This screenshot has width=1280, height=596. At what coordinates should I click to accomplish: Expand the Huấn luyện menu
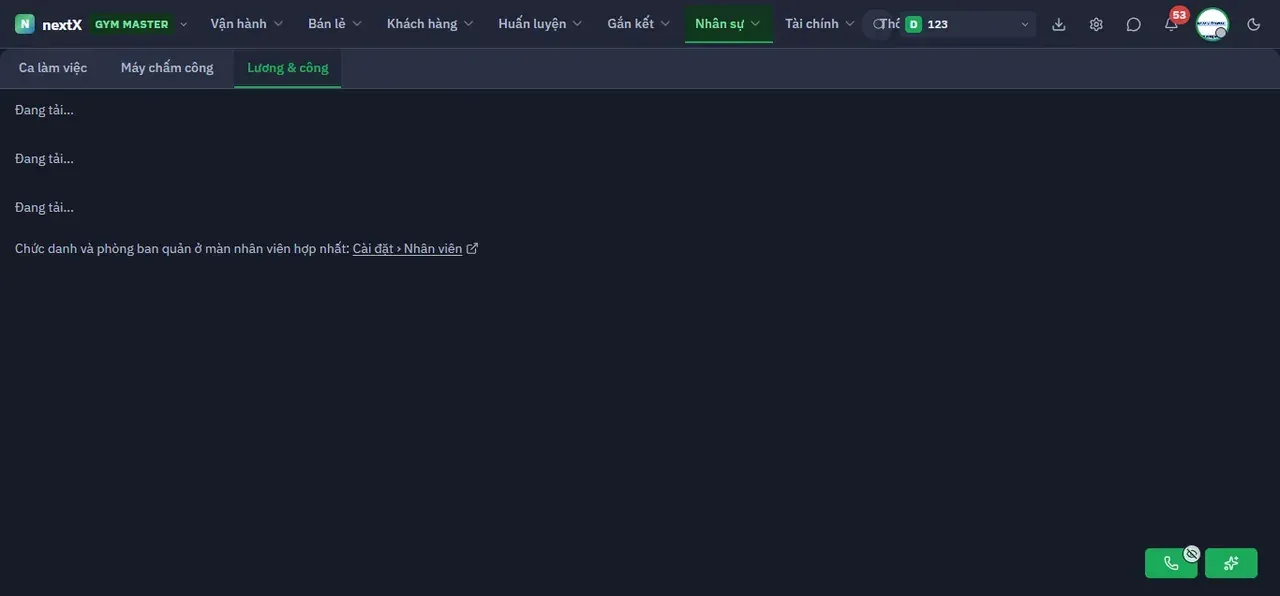(x=540, y=24)
